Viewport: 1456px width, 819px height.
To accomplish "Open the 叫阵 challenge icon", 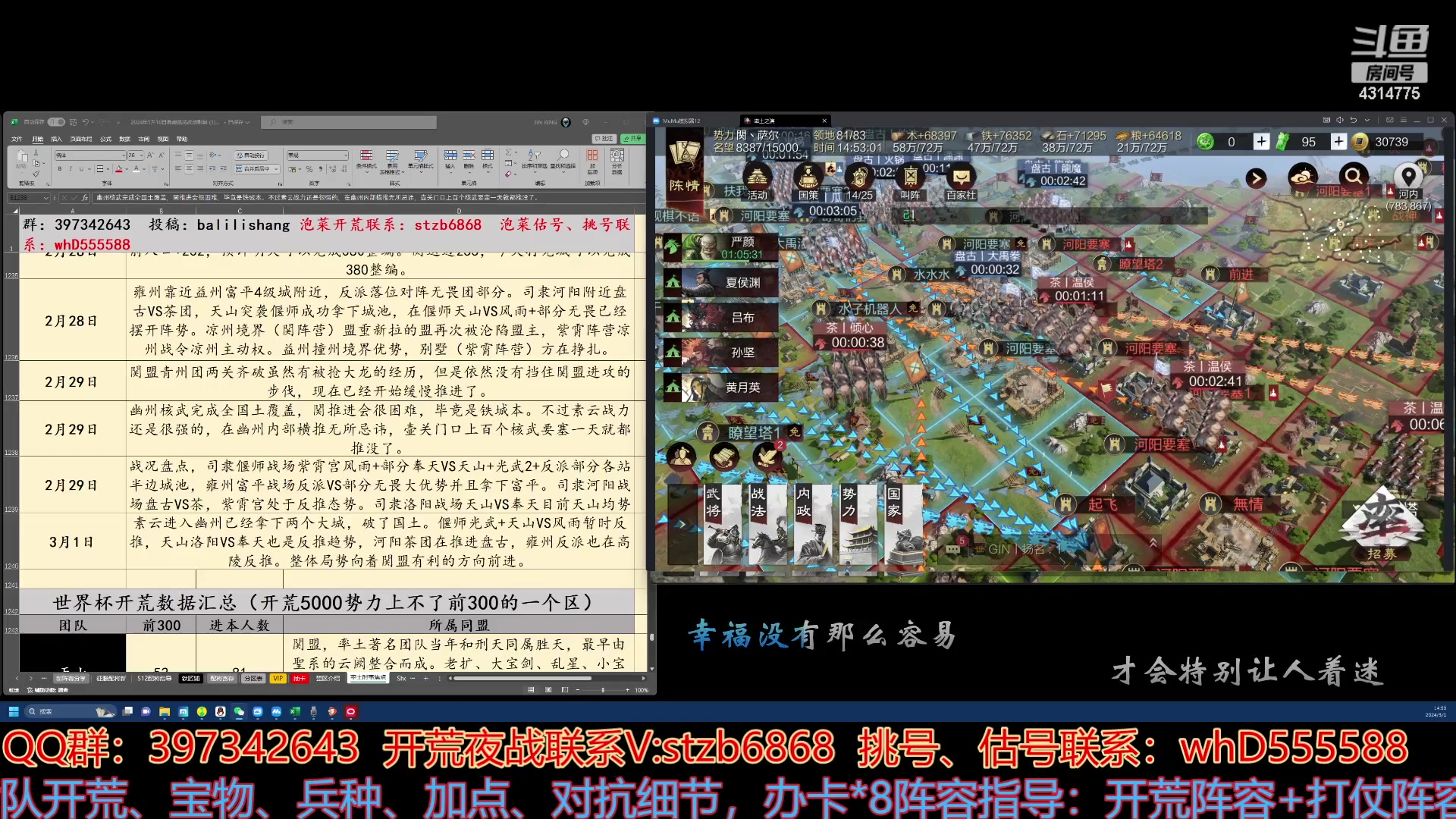I will coord(910,181).
